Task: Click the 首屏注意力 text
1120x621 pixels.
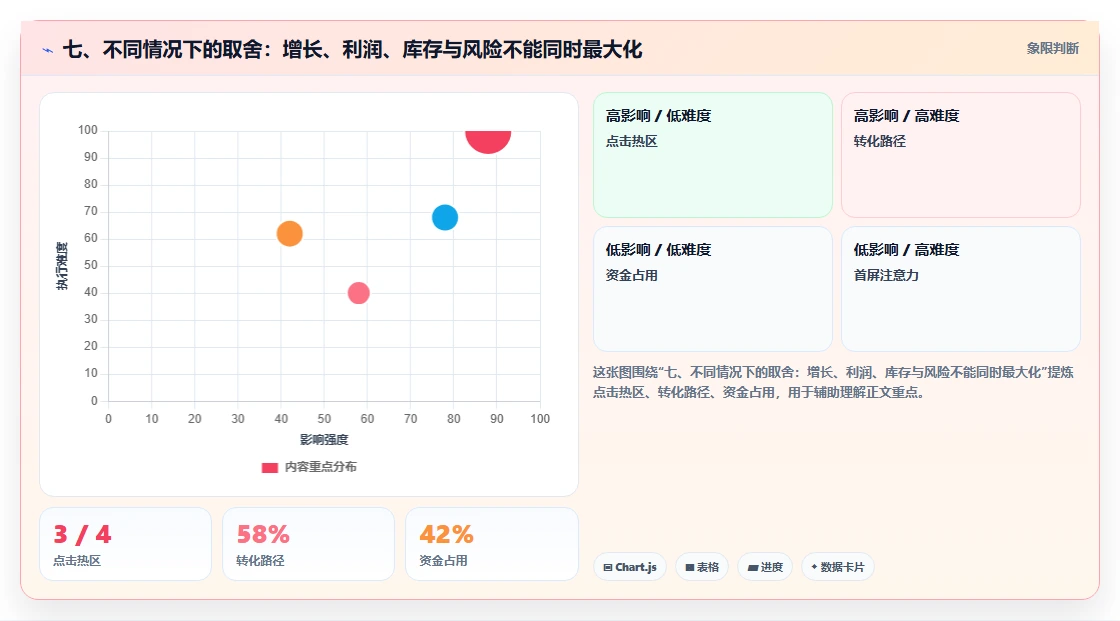Action: click(886, 275)
